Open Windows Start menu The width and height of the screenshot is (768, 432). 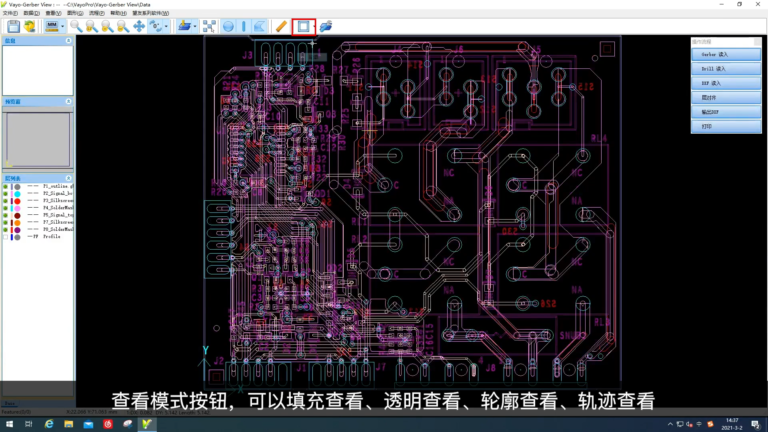click(x=9, y=424)
